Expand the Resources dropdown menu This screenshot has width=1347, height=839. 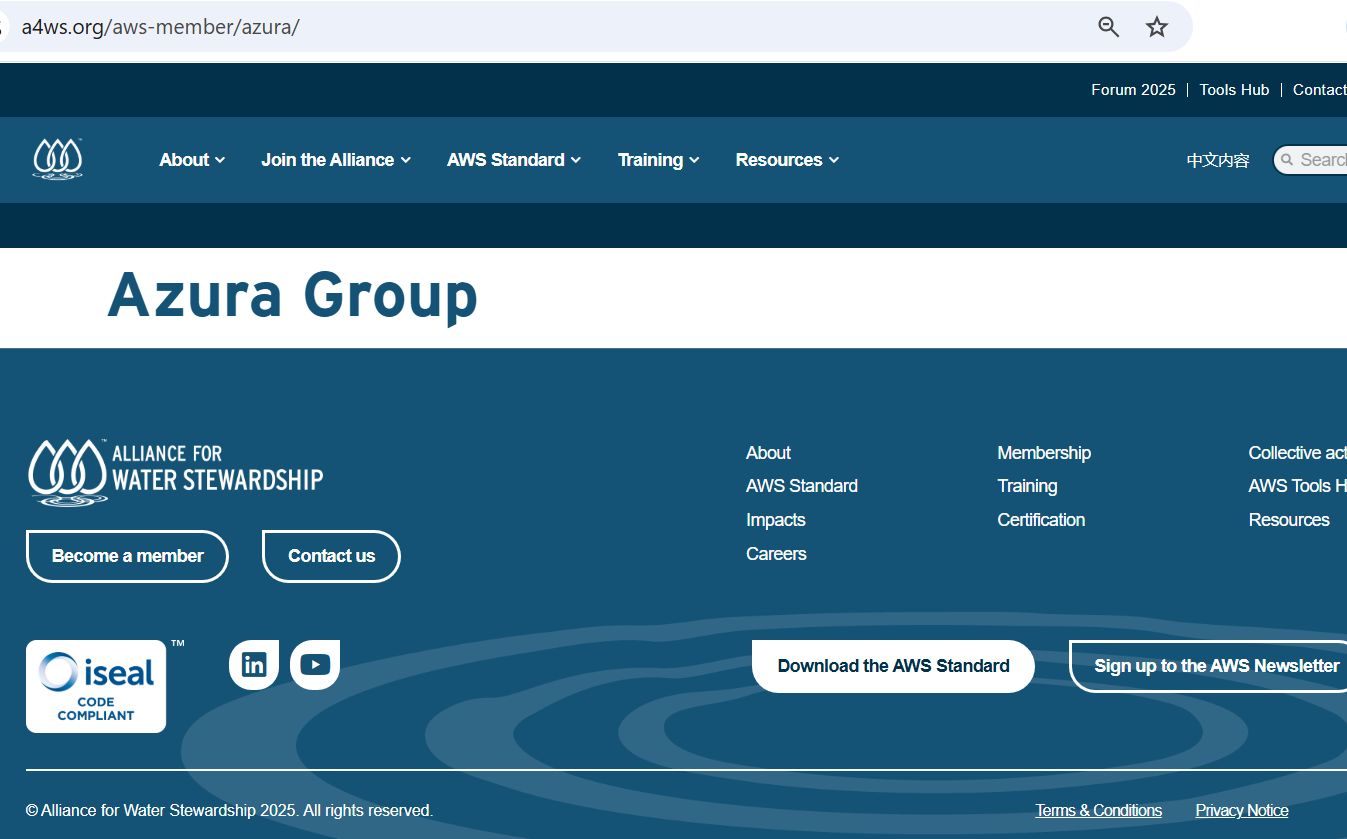(787, 160)
